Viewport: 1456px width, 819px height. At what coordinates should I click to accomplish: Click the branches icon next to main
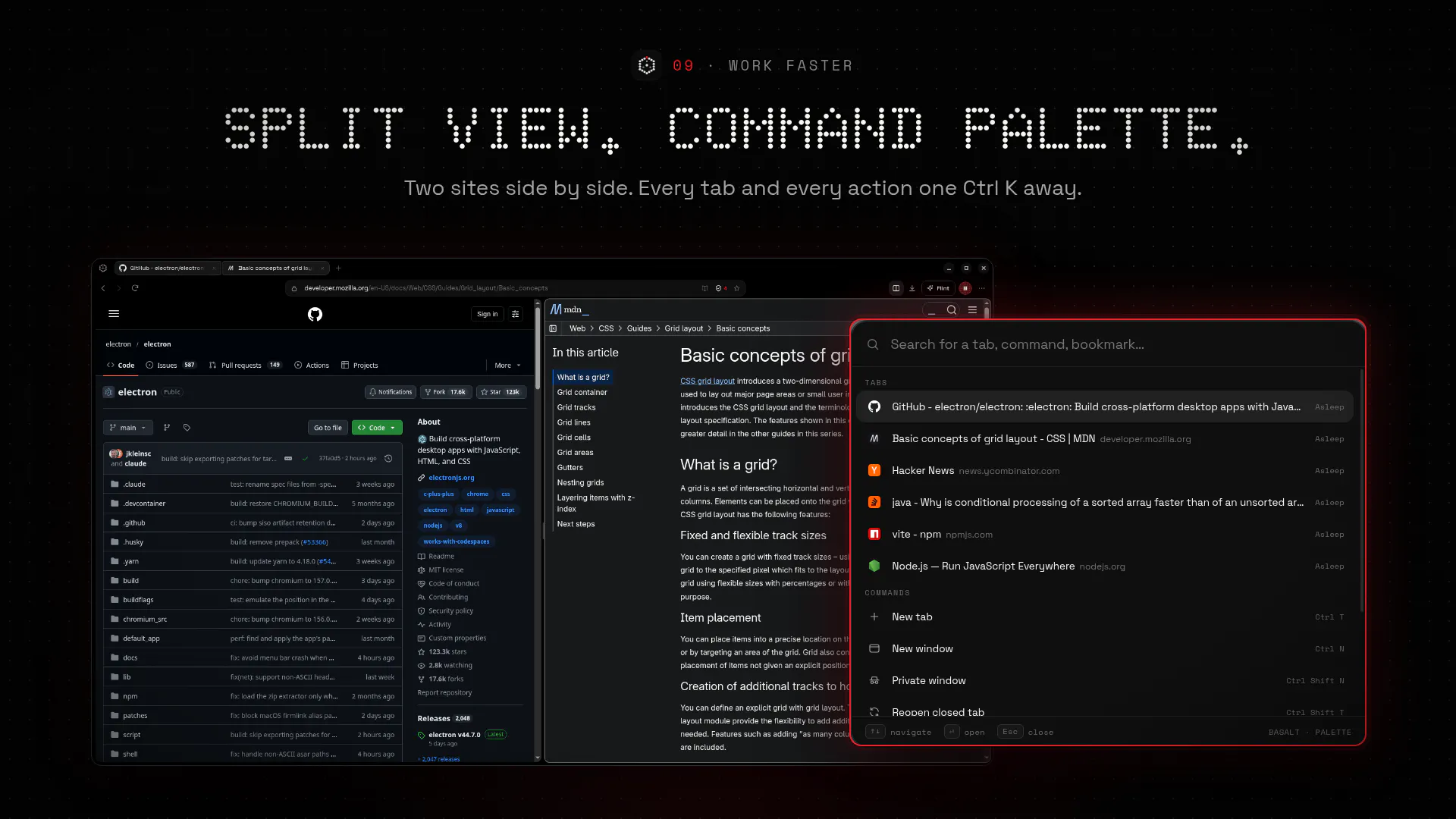167,428
